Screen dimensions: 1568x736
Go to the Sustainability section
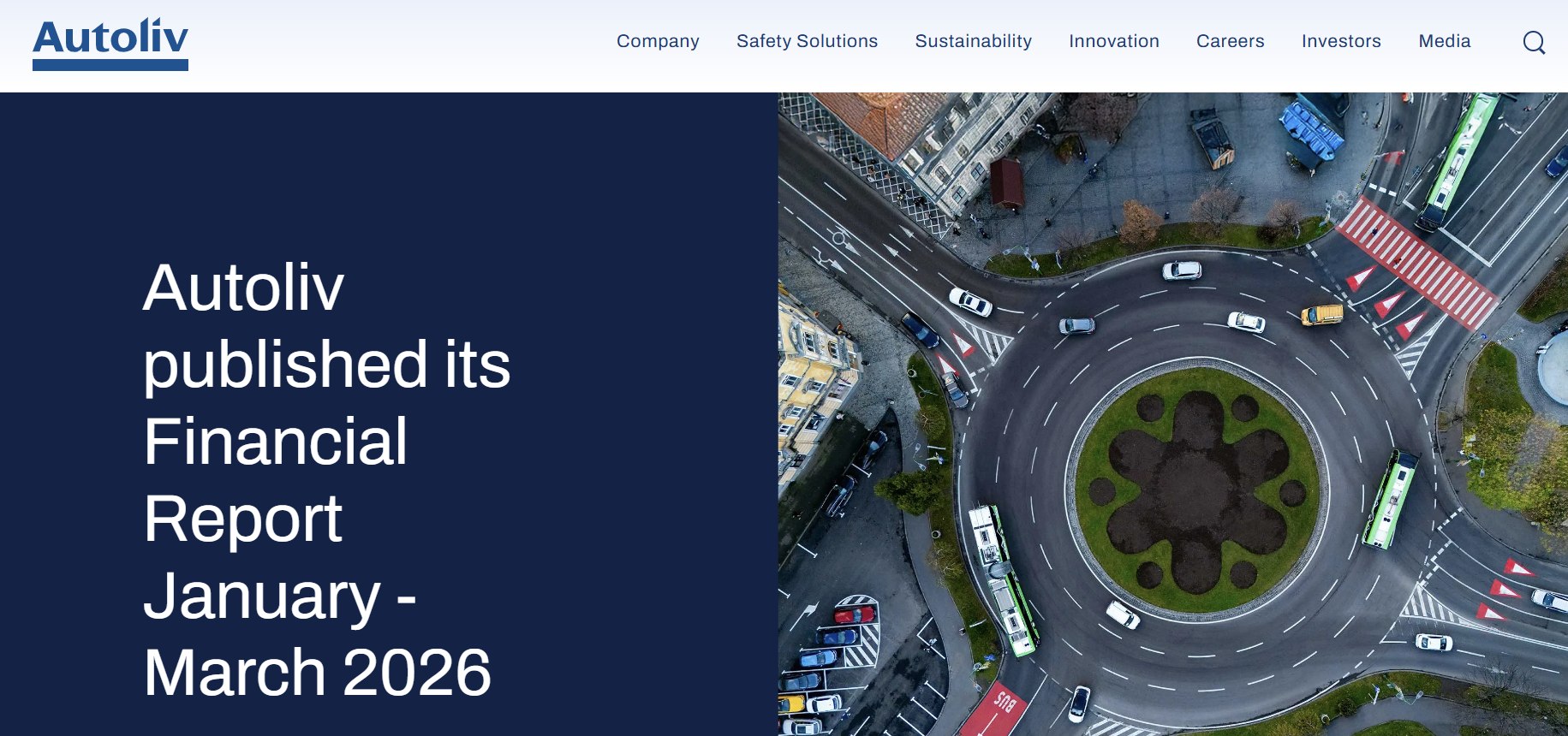click(x=973, y=41)
